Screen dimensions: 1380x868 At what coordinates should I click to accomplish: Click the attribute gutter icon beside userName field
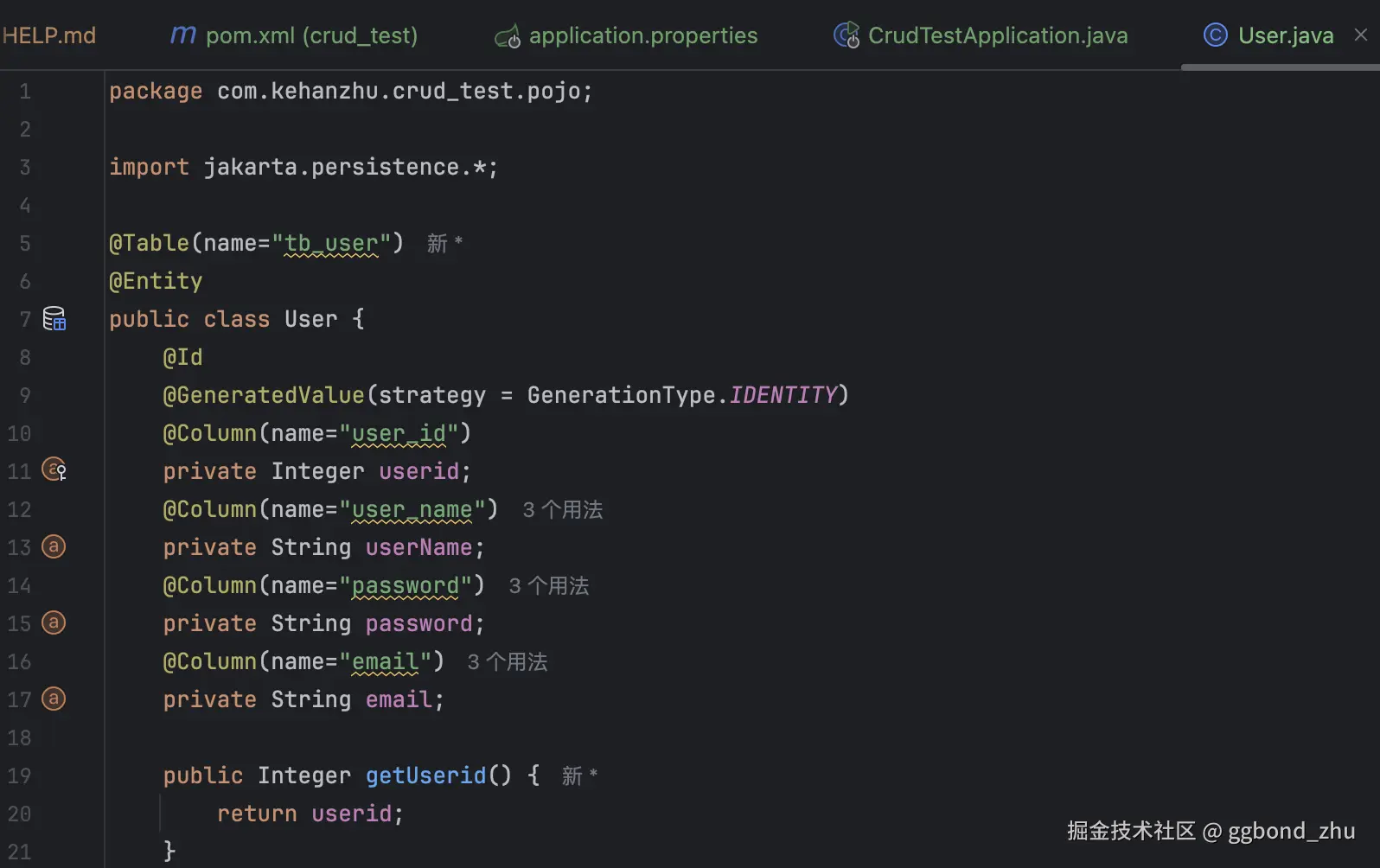click(54, 546)
